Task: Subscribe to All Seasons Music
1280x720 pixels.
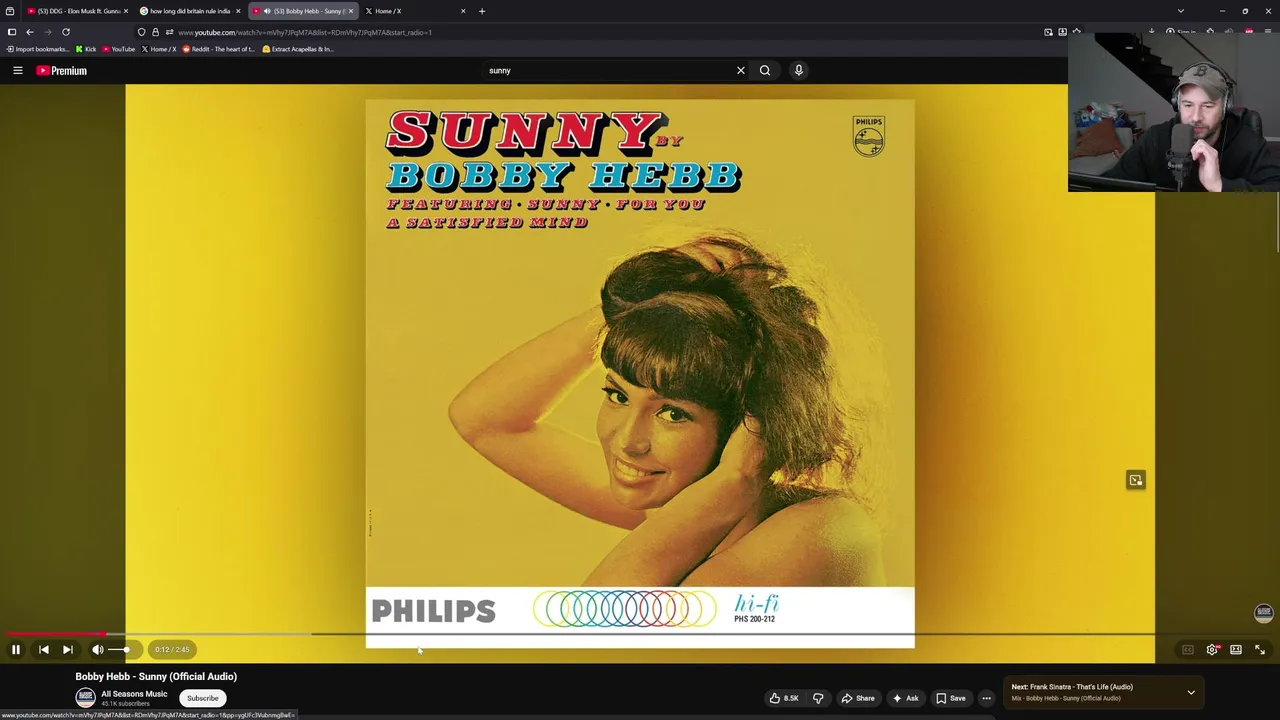Action: 203,698
